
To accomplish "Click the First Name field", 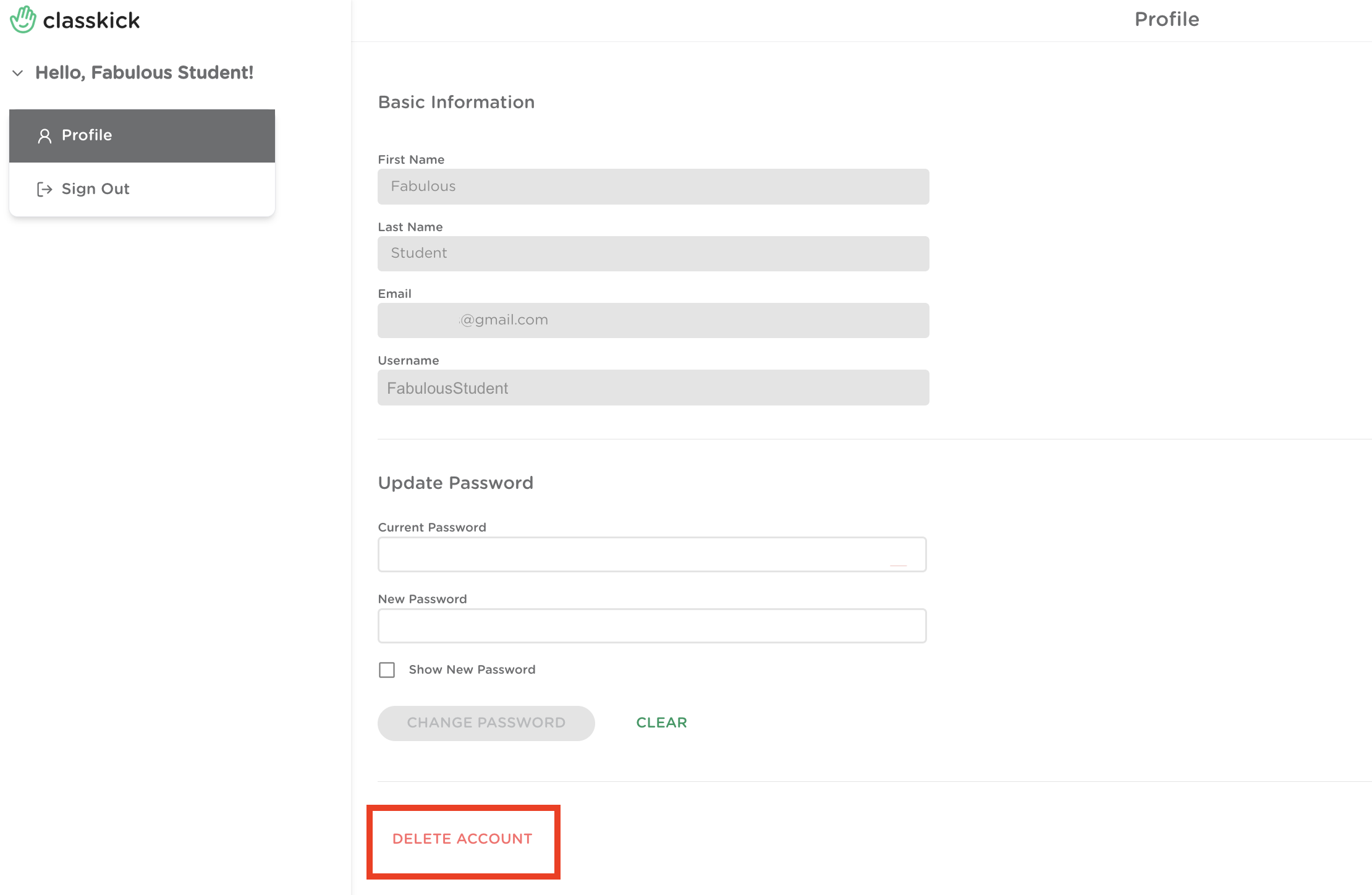I will pyautogui.click(x=653, y=187).
